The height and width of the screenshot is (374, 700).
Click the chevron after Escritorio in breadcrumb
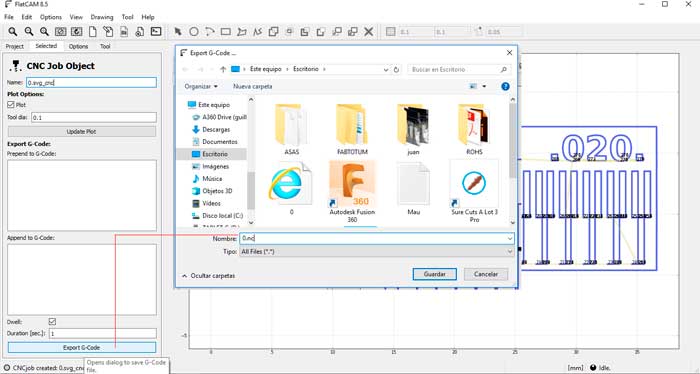(x=324, y=70)
